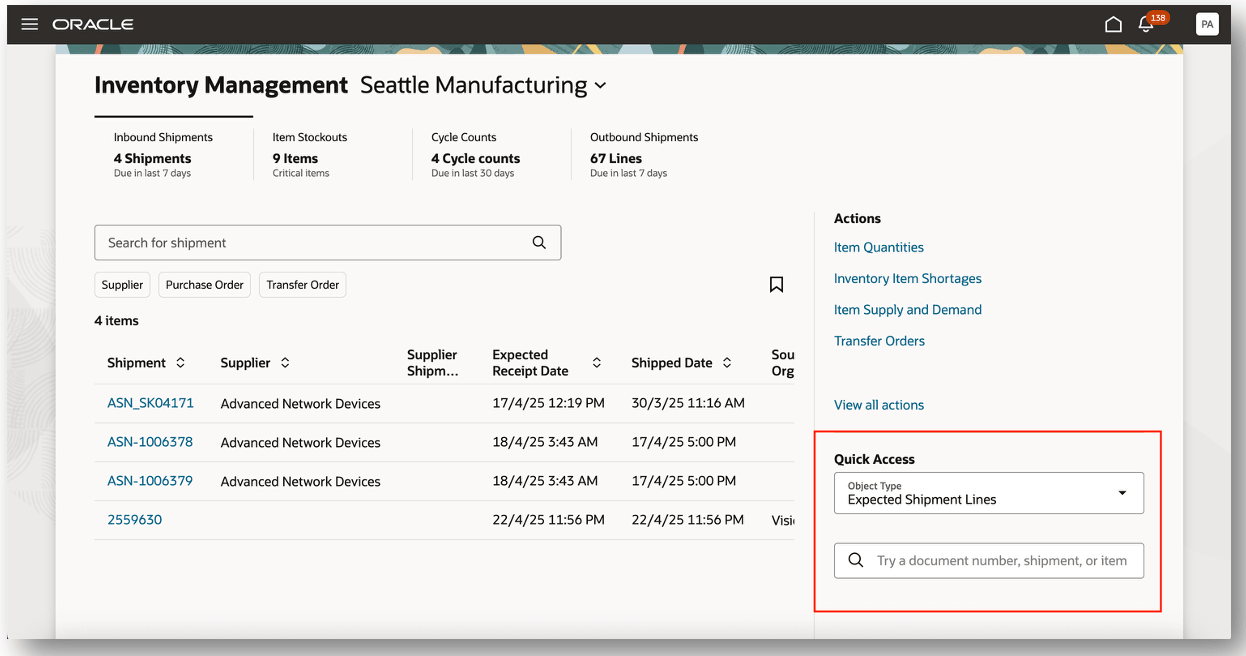Screen dimensions: 1246x656
Task: Toggle the Purchase Order filter chip
Action: click(204, 285)
